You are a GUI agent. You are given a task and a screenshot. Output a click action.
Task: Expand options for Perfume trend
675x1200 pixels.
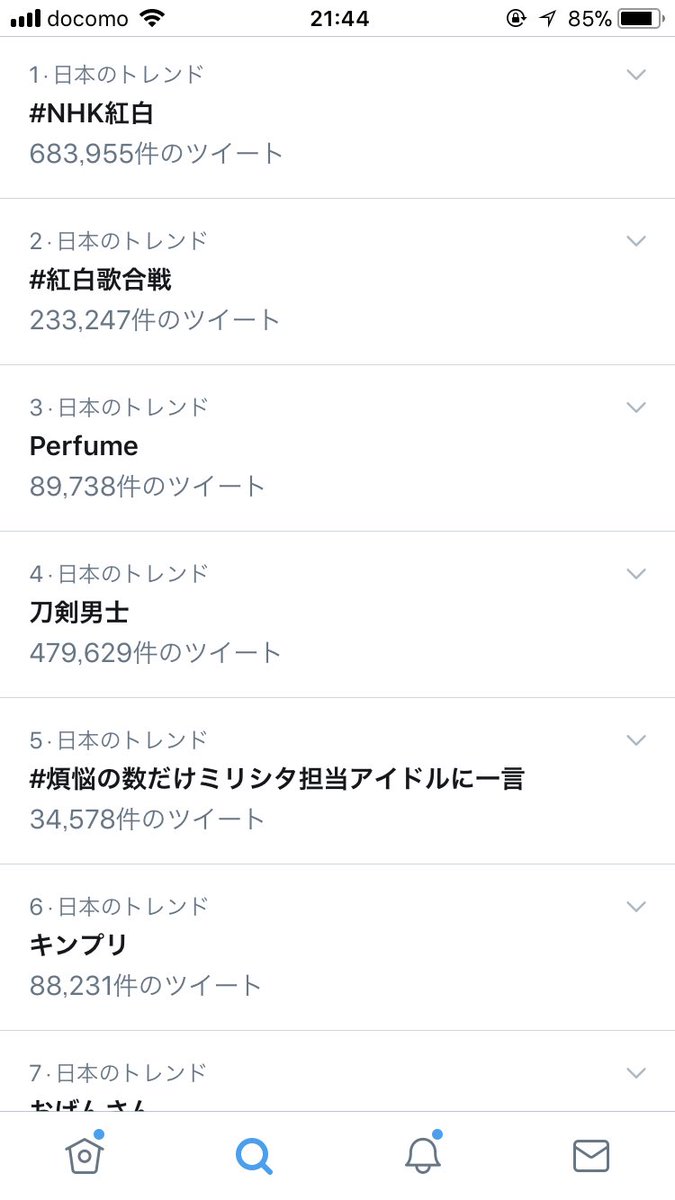click(x=636, y=407)
